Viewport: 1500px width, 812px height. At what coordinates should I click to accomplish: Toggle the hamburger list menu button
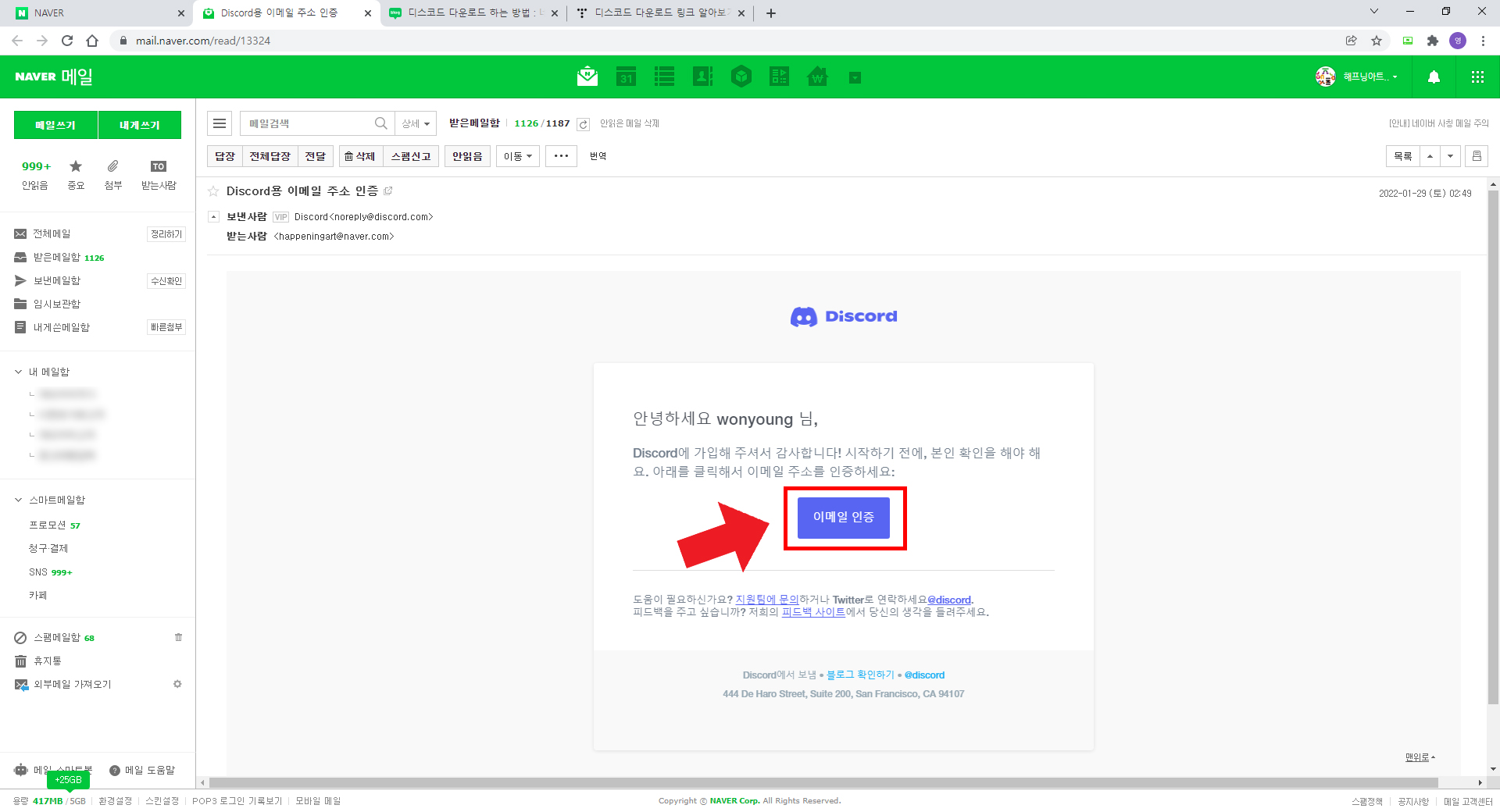220,123
